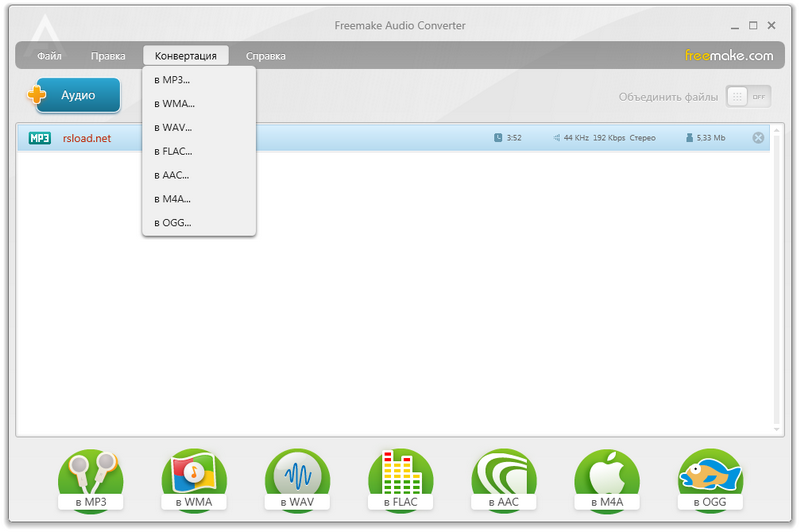Remove rsload.net file with the X icon
This screenshot has width=800, height=532.
758,138
